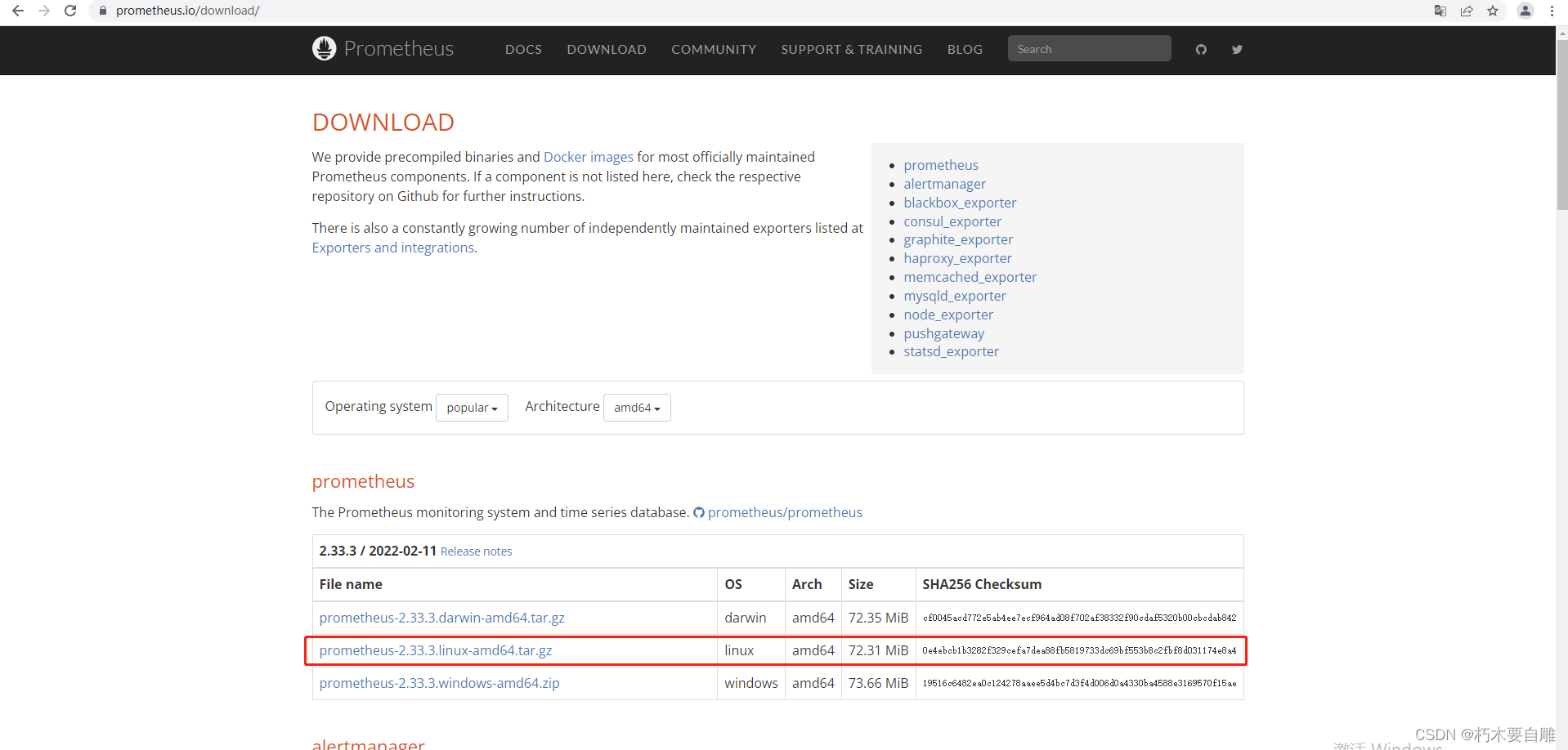Select the darwin row checksum text
This screenshot has width=1568, height=750.
tap(1079, 618)
